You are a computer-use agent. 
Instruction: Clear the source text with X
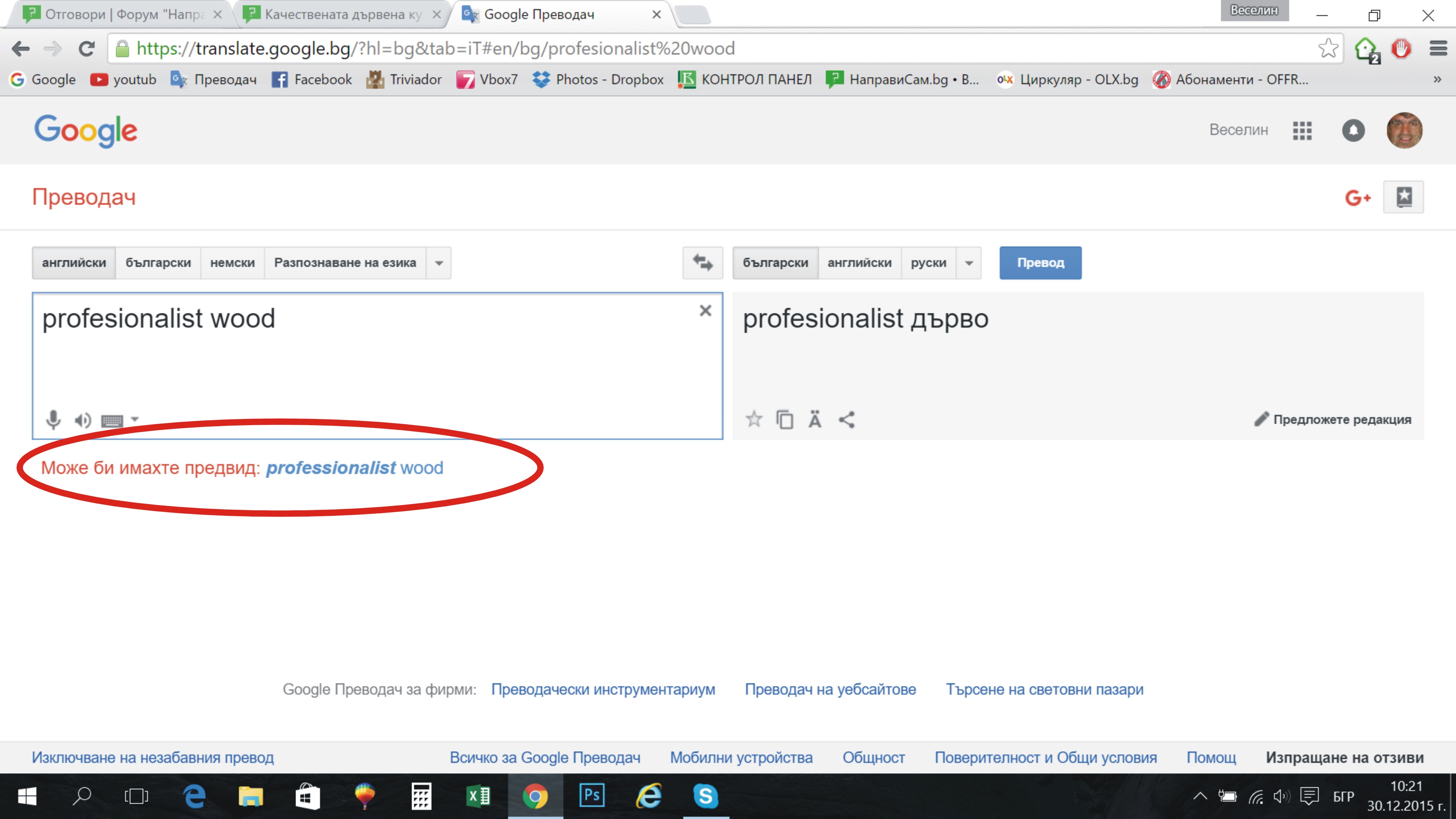705,310
